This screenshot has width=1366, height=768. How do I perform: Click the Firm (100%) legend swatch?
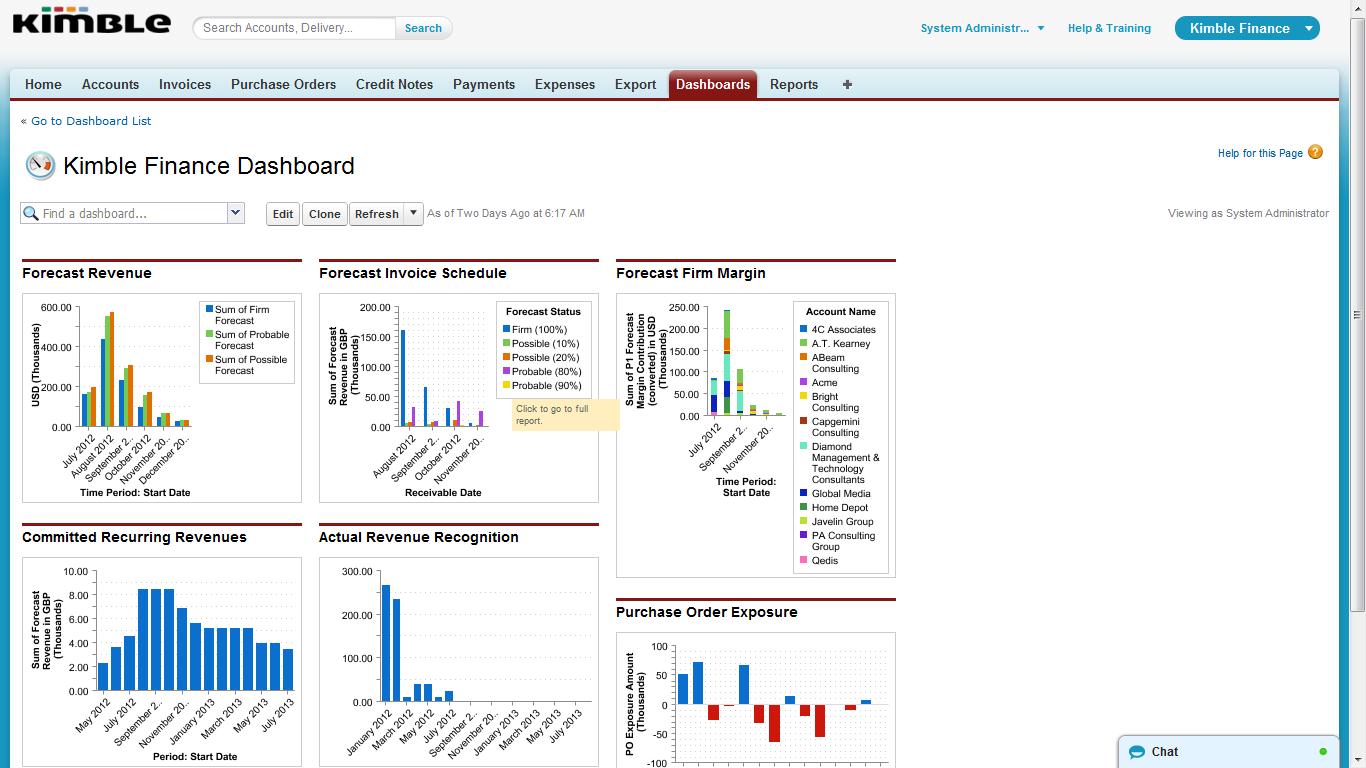coord(506,329)
